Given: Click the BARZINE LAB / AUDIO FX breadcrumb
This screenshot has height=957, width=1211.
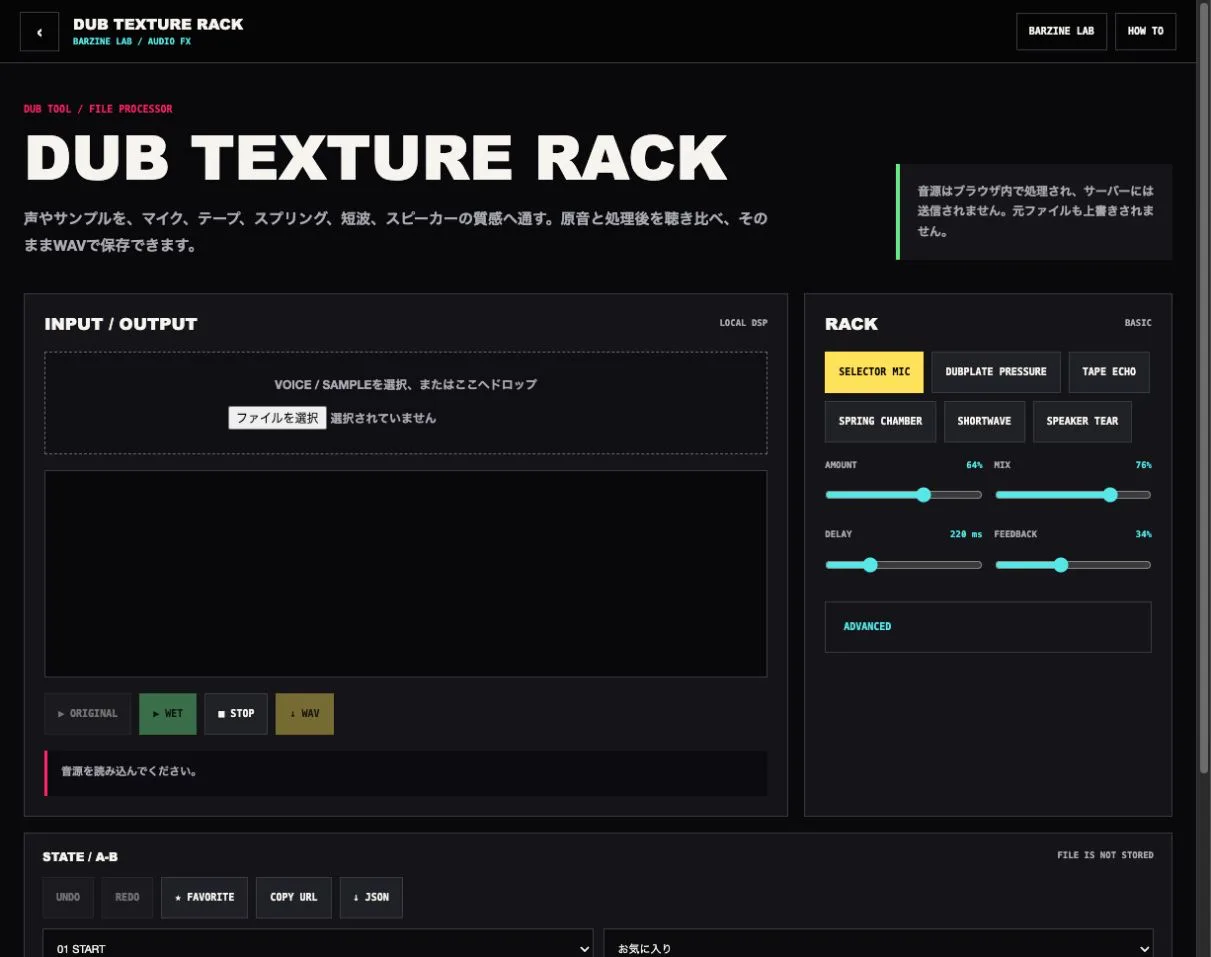Looking at the screenshot, I should coord(132,43).
